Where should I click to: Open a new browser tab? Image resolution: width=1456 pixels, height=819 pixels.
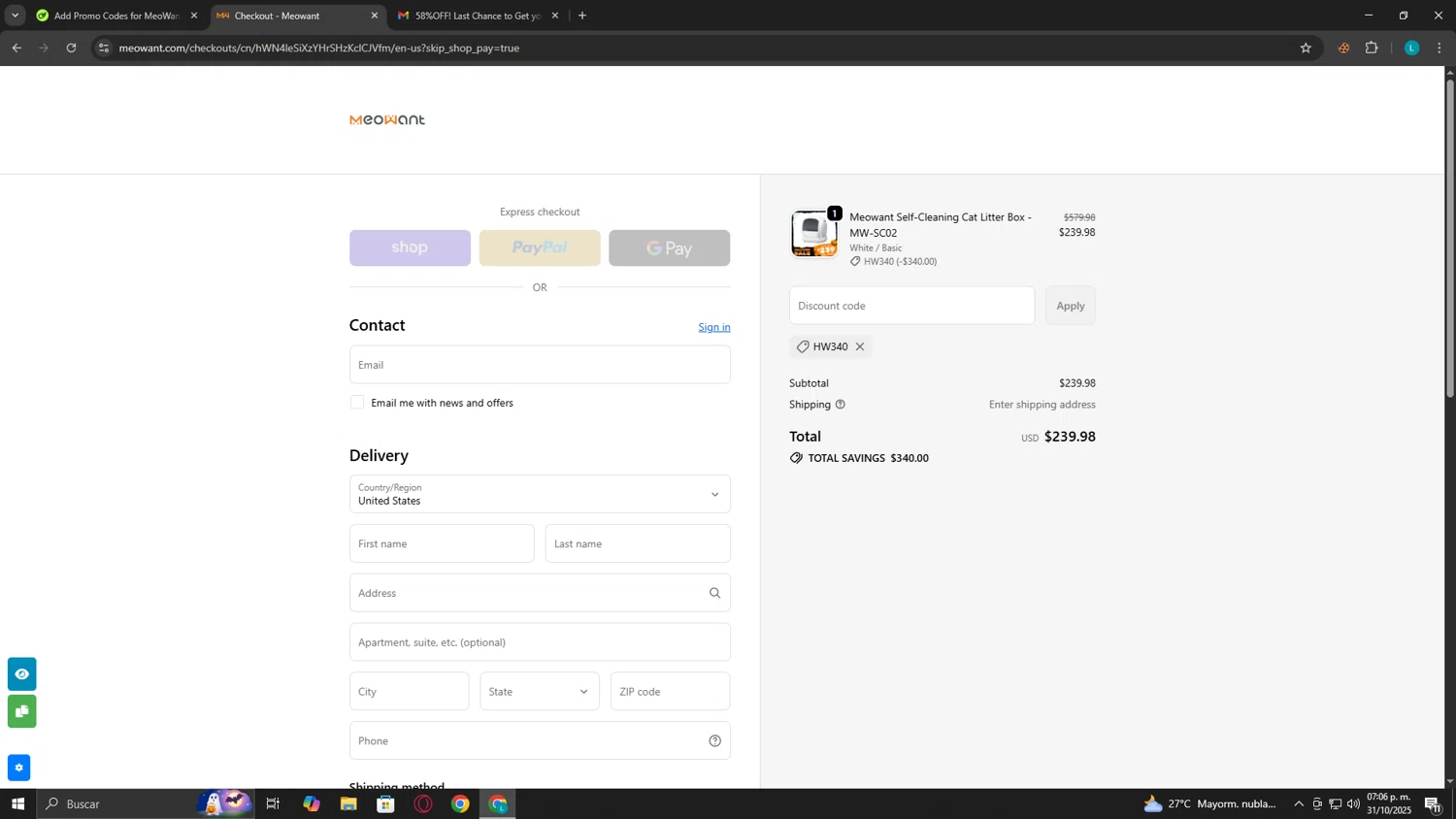tap(582, 16)
